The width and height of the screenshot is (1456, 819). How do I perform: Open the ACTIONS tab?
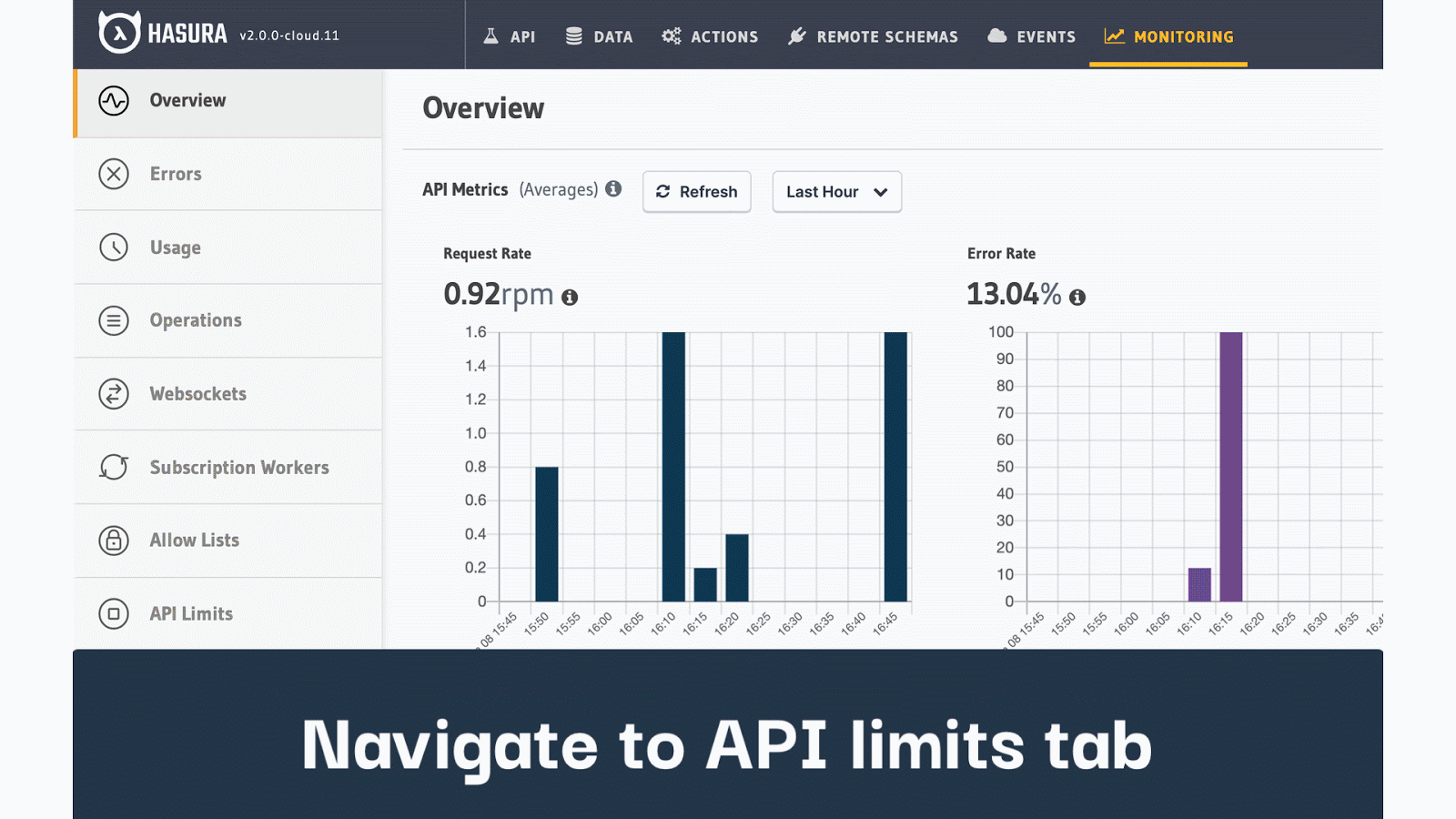point(710,36)
